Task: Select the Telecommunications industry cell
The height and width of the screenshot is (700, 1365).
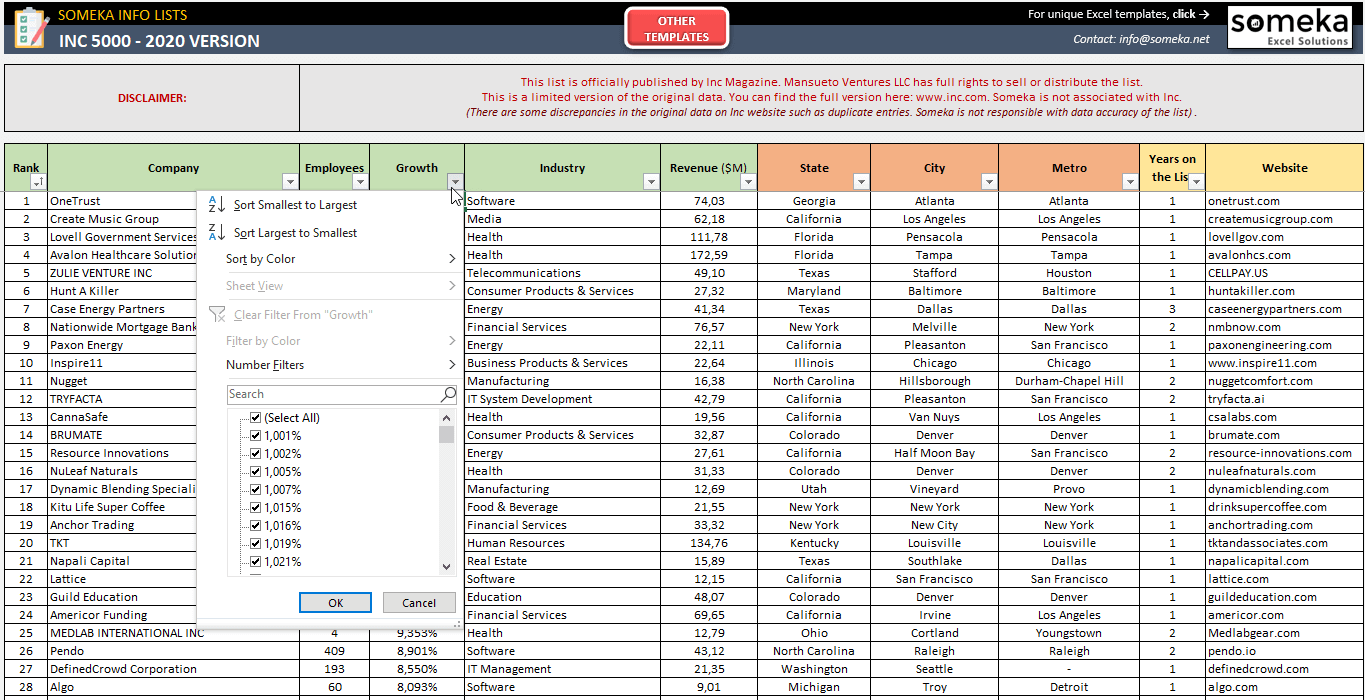Action: click(x=562, y=273)
